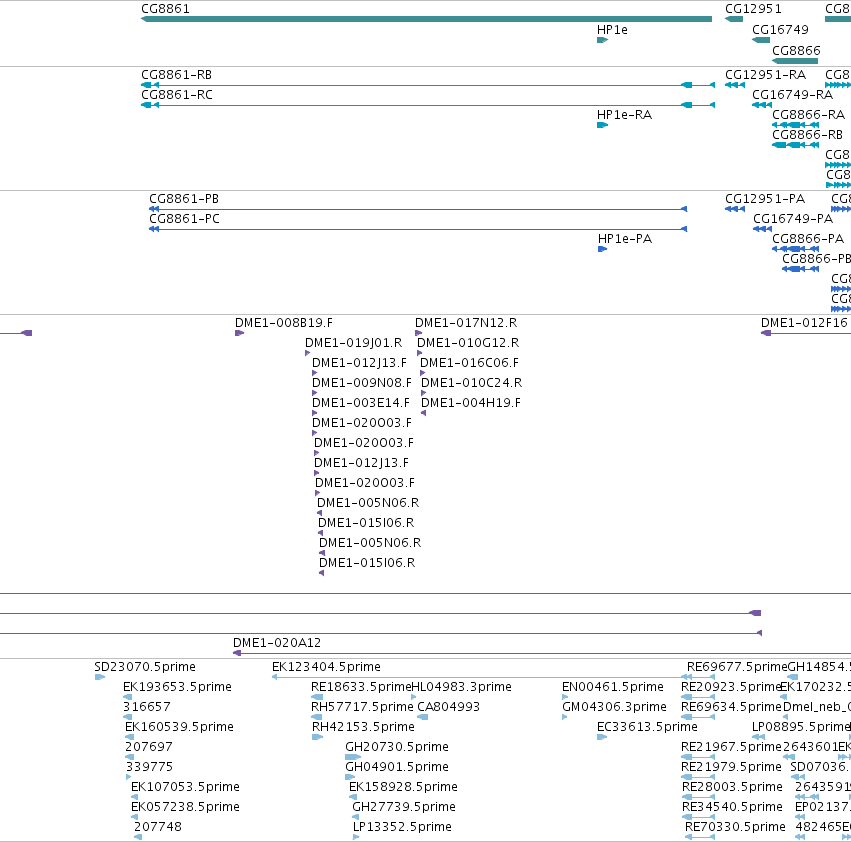Select the RH42153.5prime EST label
Viewport: 851px width, 842px height.
point(363,726)
